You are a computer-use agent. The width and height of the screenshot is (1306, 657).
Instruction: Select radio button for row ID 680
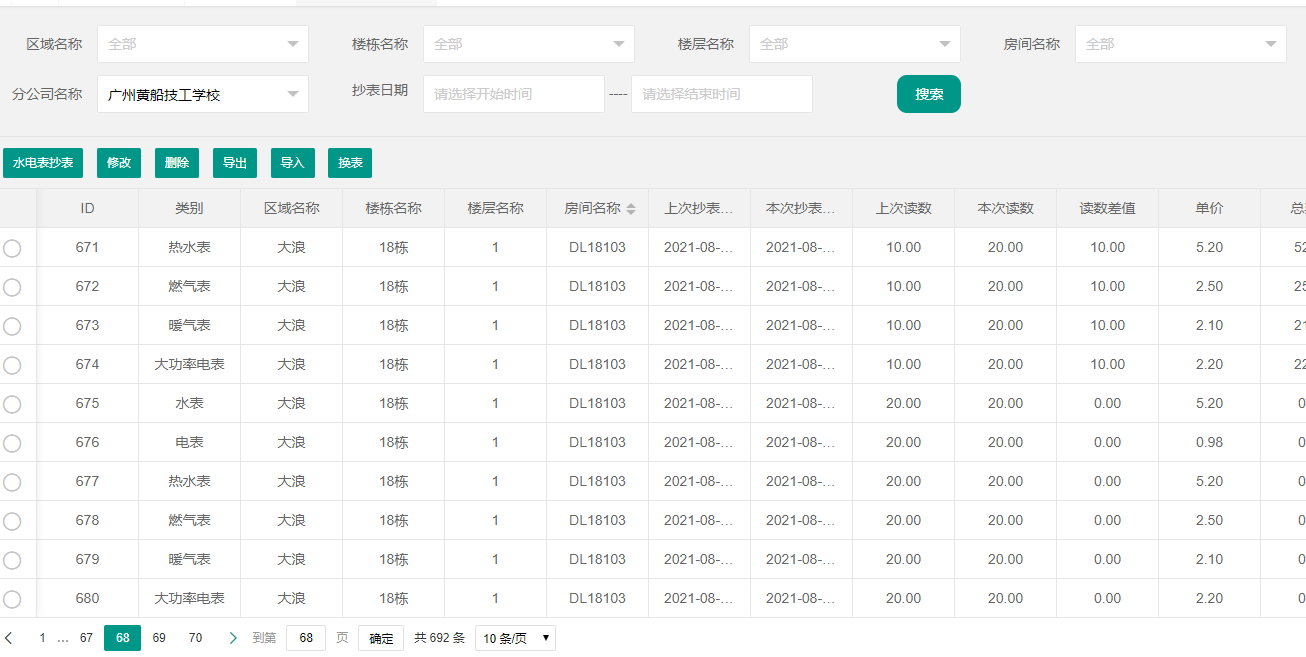click(12, 599)
